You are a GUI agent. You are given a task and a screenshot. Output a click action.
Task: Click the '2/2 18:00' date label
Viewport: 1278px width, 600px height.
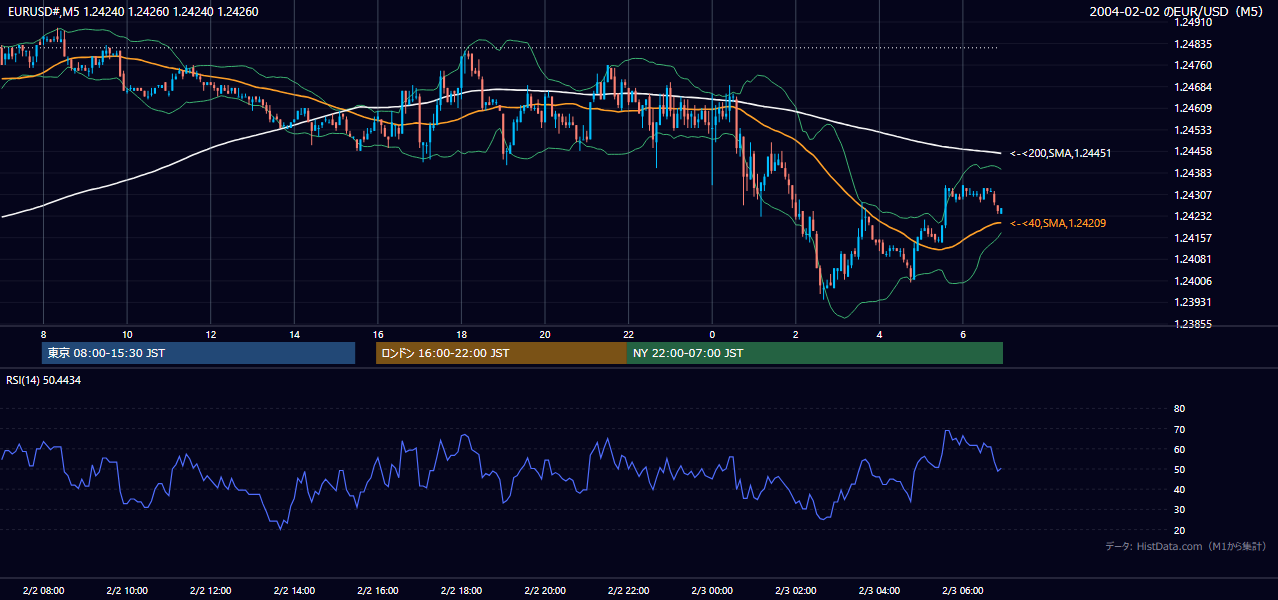(x=461, y=591)
